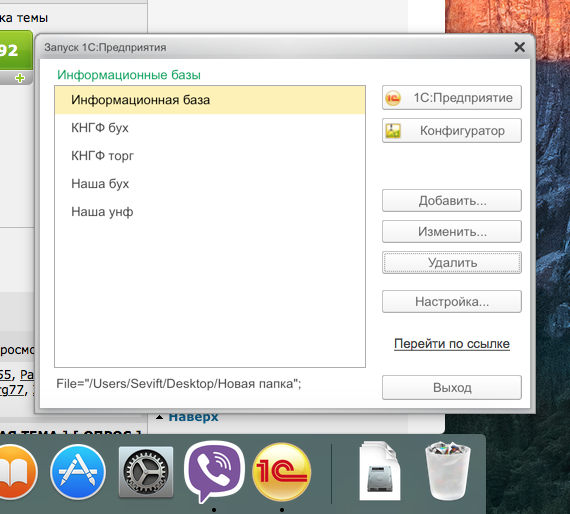Viewport: 570px width, 514px height.
Task: Select the Информационная база entry
Action: pyautogui.click(x=210, y=100)
